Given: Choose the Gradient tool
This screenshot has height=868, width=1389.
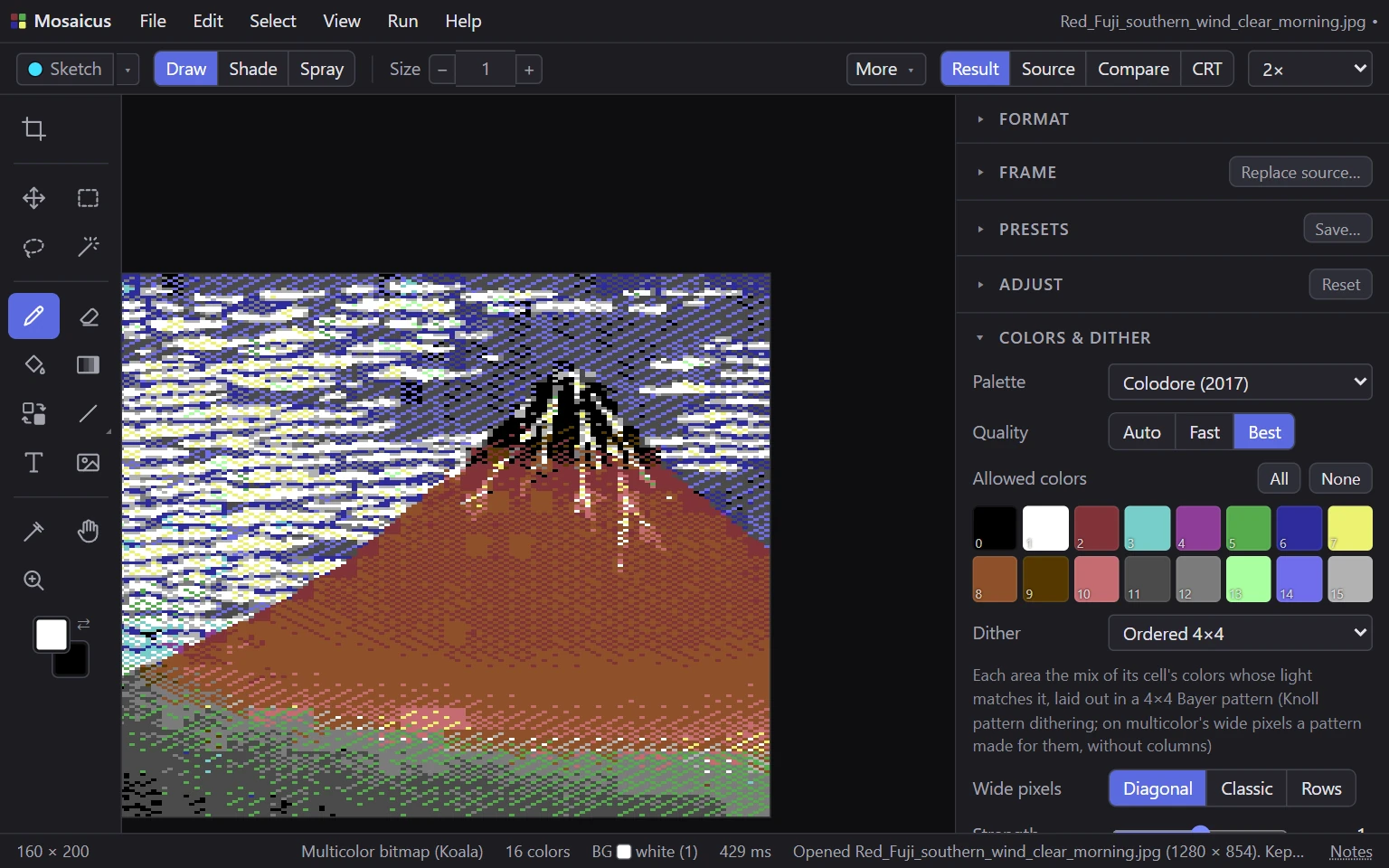Looking at the screenshot, I should (88, 365).
